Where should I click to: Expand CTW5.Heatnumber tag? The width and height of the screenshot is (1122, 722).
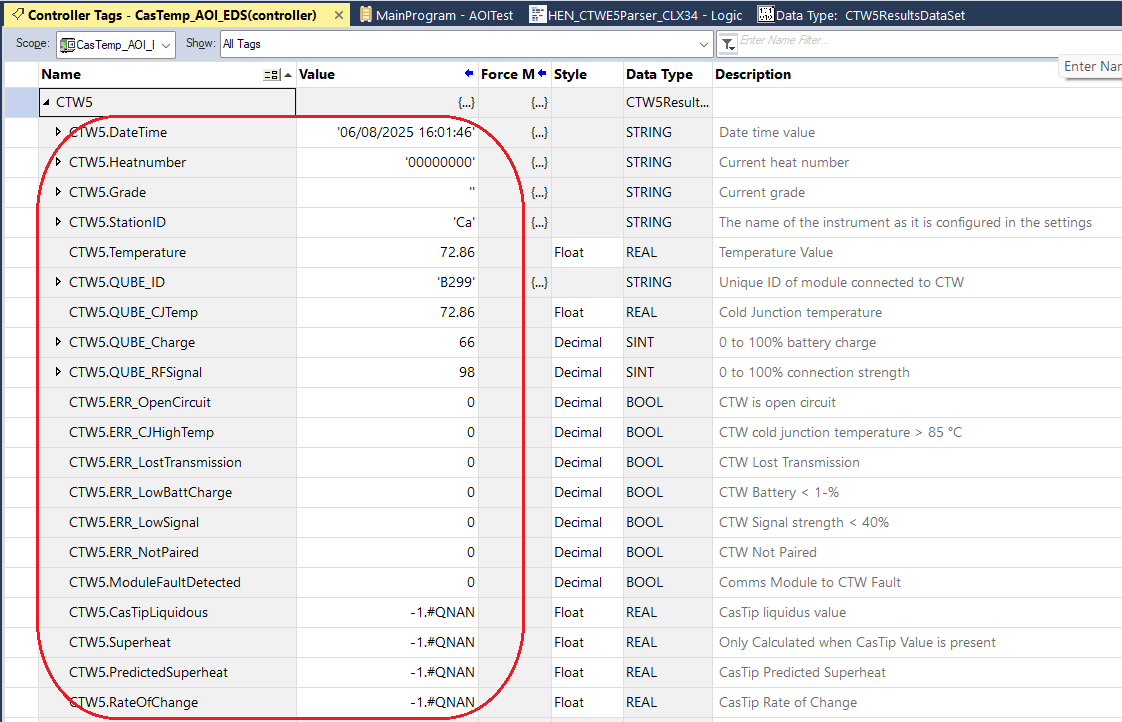59,162
